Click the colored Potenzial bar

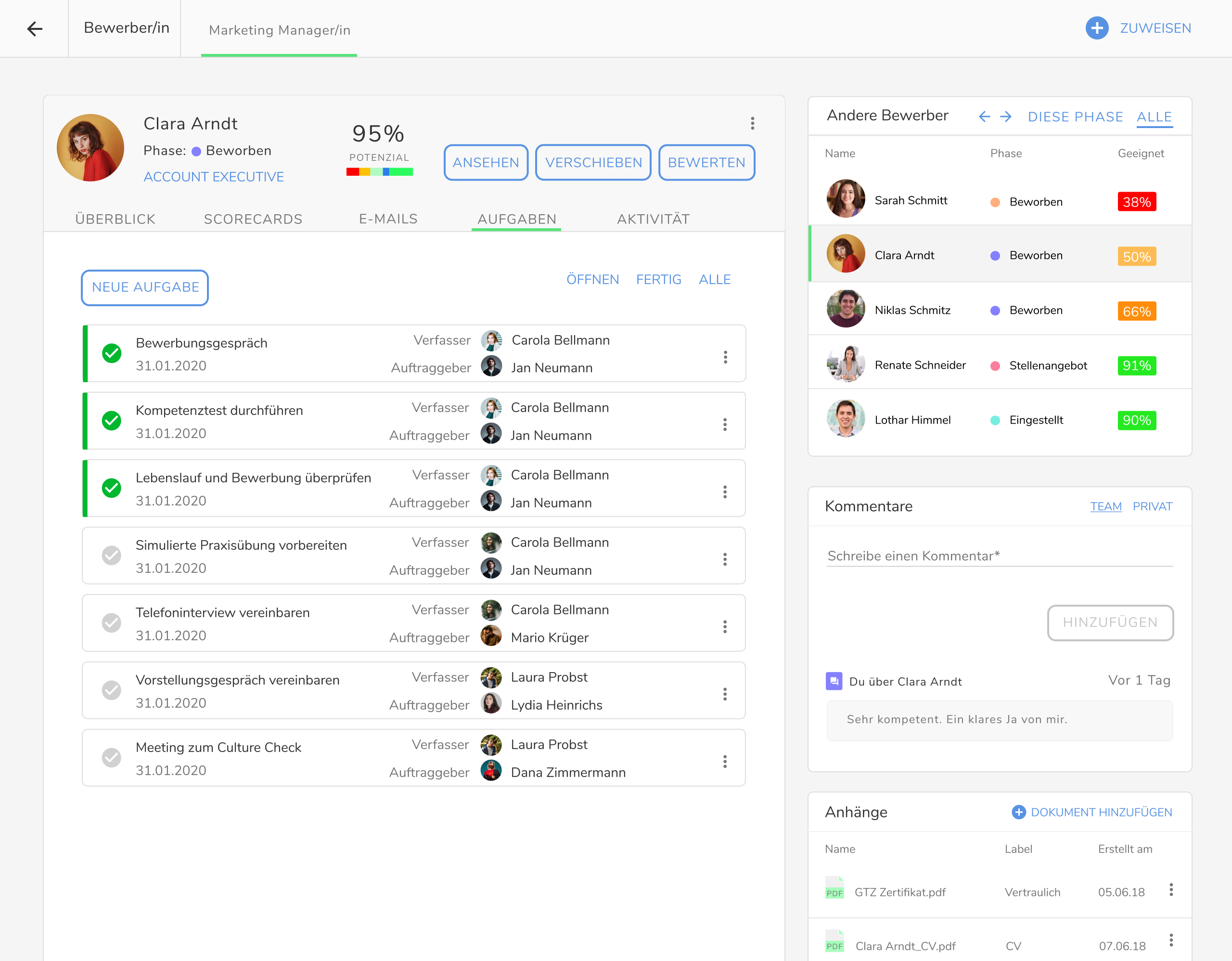pos(379,172)
